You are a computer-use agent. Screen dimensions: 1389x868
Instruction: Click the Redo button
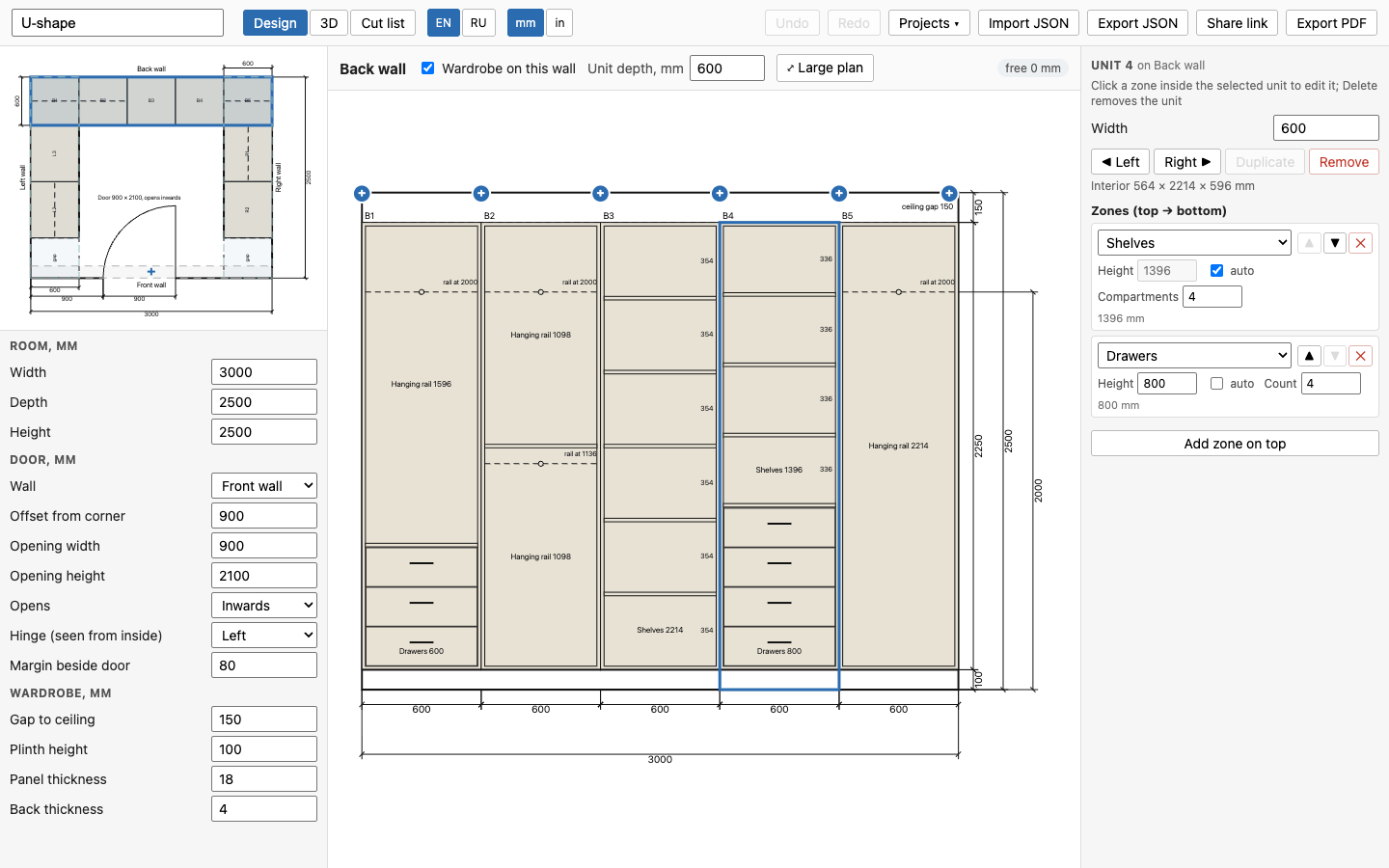coord(854,23)
